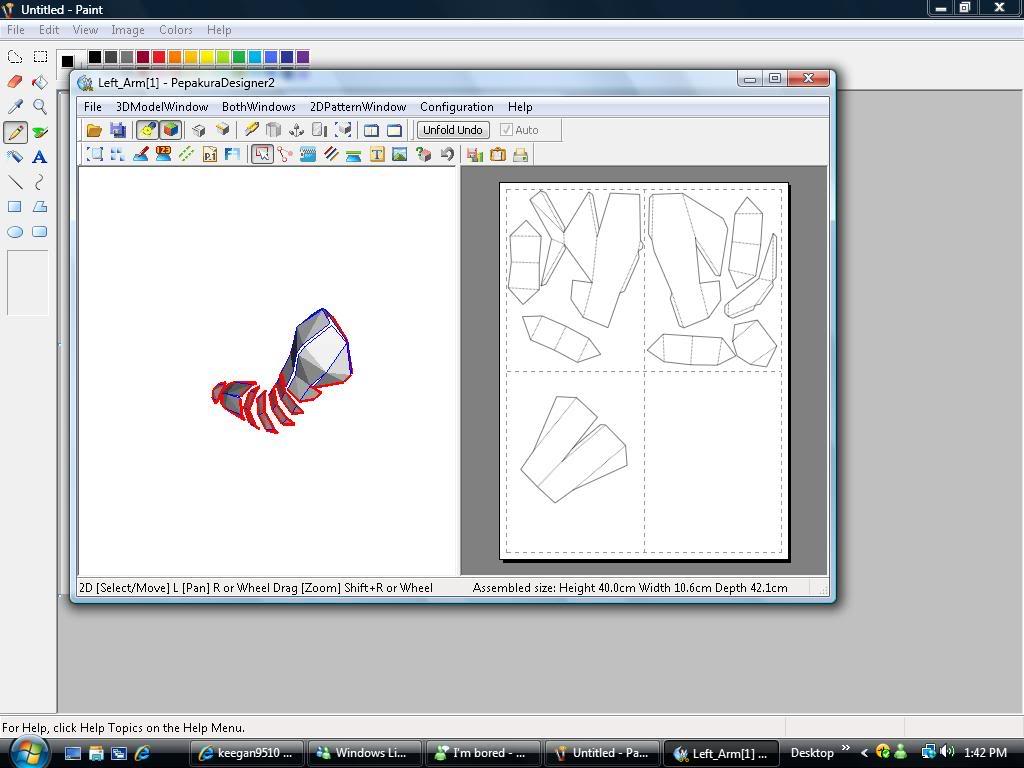Select the rectangular Select tool in Paint
Viewport: 1024px width, 768px height.
point(40,57)
